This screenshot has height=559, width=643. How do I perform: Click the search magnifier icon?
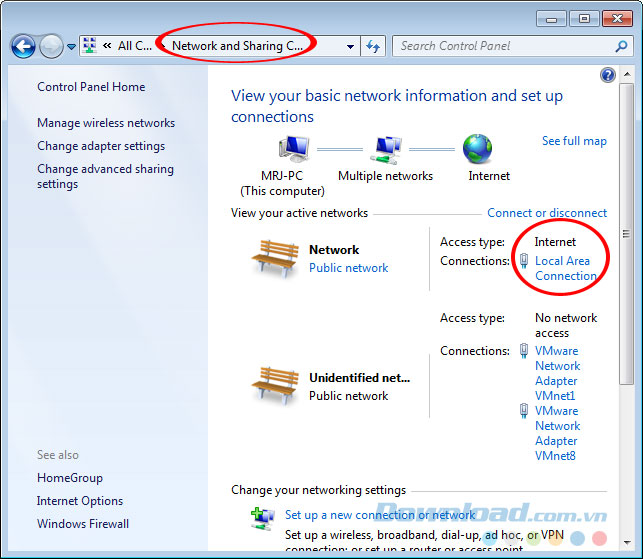pyautogui.click(x=621, y=46)
